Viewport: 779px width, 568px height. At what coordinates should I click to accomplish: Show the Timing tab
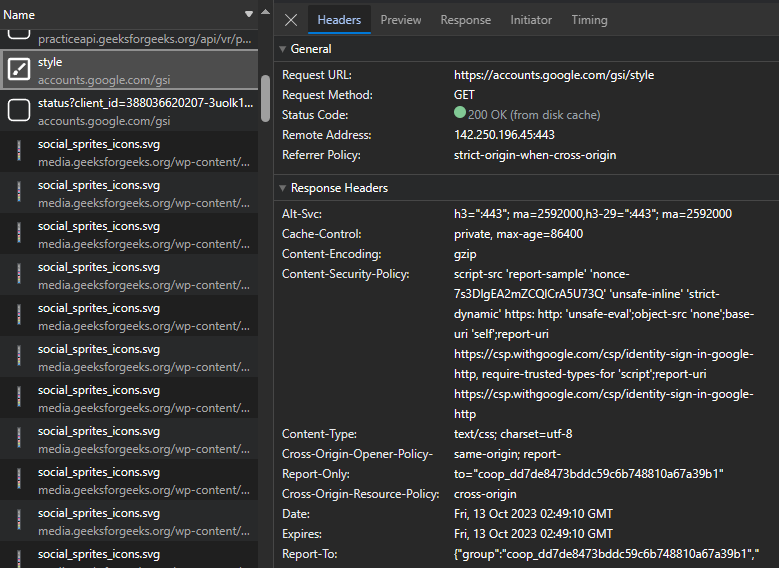589,20
